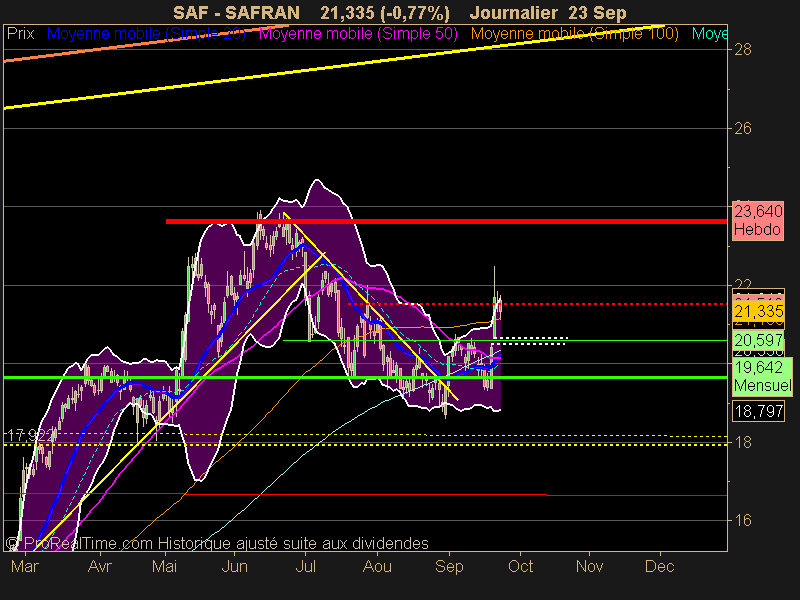Click the 17,922 level label on left
Viewport: 800px width, 600px height.
pyautogui.click(x=31, y=435)
